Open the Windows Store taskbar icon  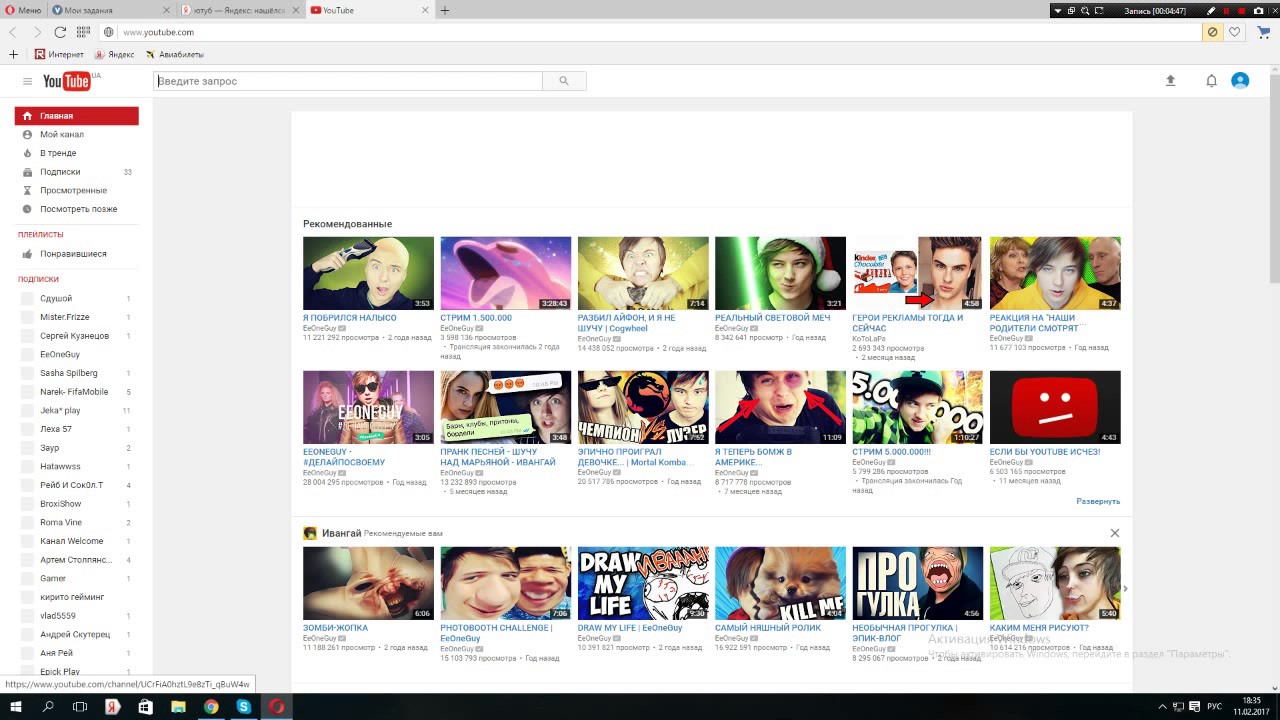146,706
